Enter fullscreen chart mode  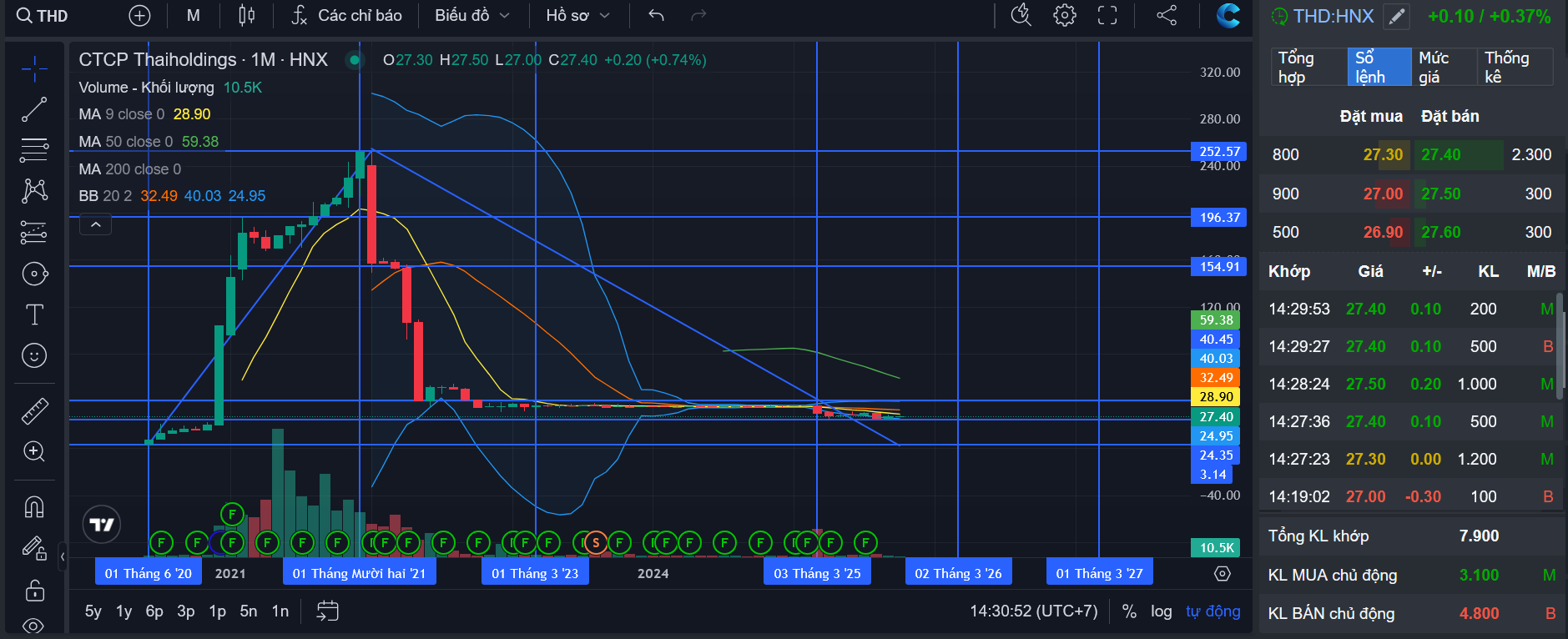[x=1107, y=16]
